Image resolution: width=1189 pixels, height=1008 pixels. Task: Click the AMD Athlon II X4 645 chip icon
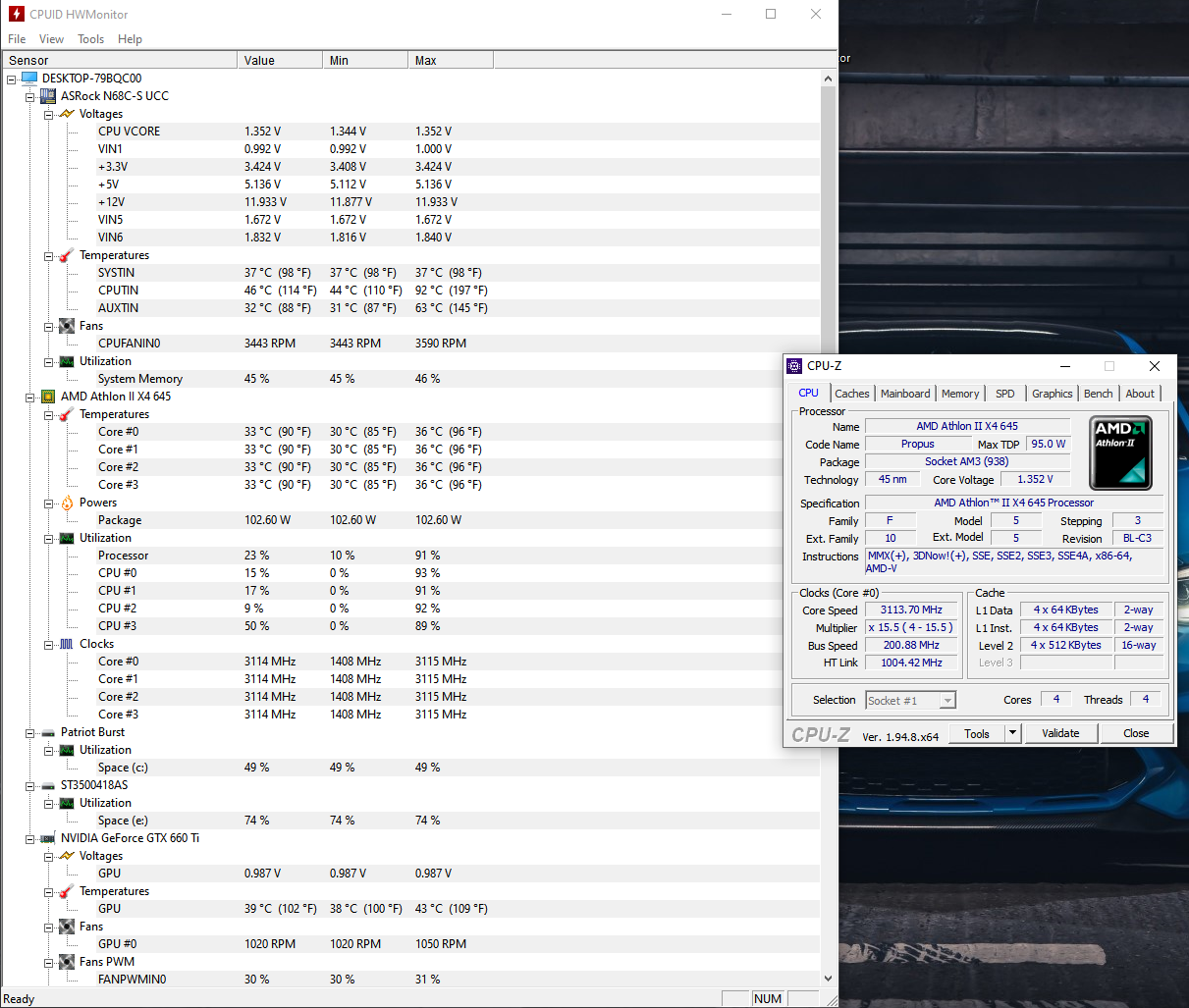[x=48, y=397]
